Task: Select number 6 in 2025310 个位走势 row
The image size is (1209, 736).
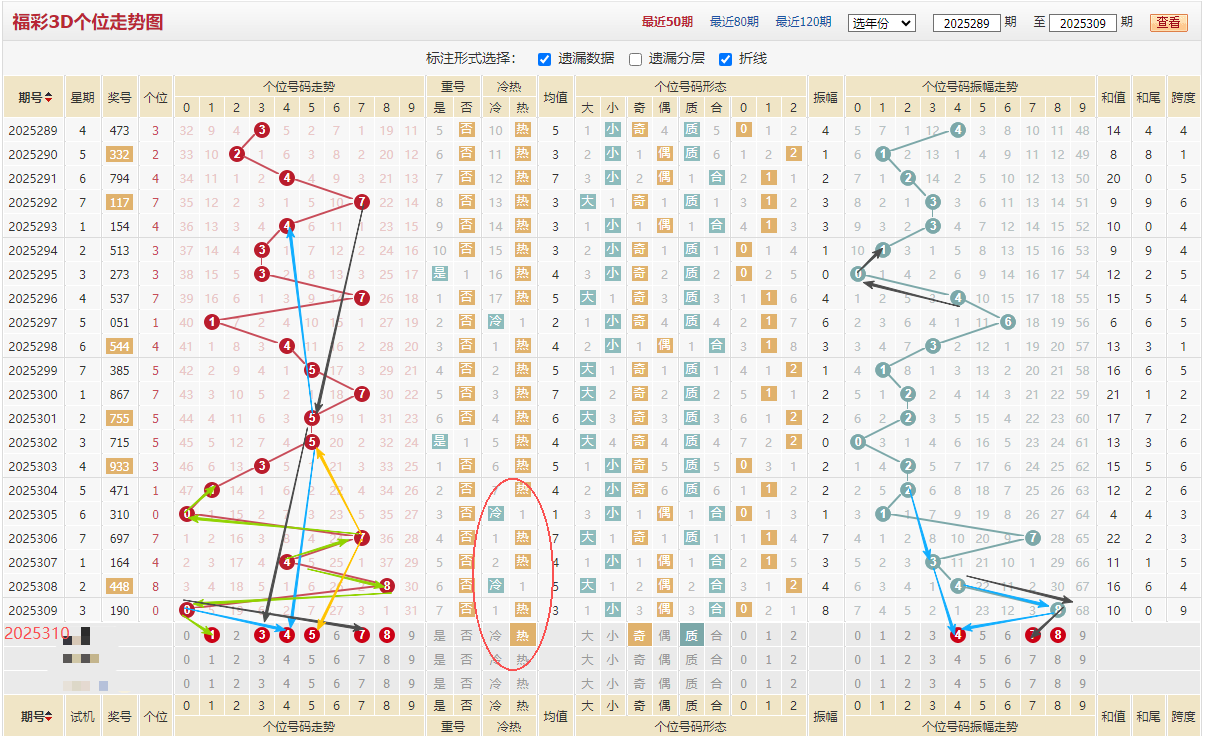Action: point(336,634)
